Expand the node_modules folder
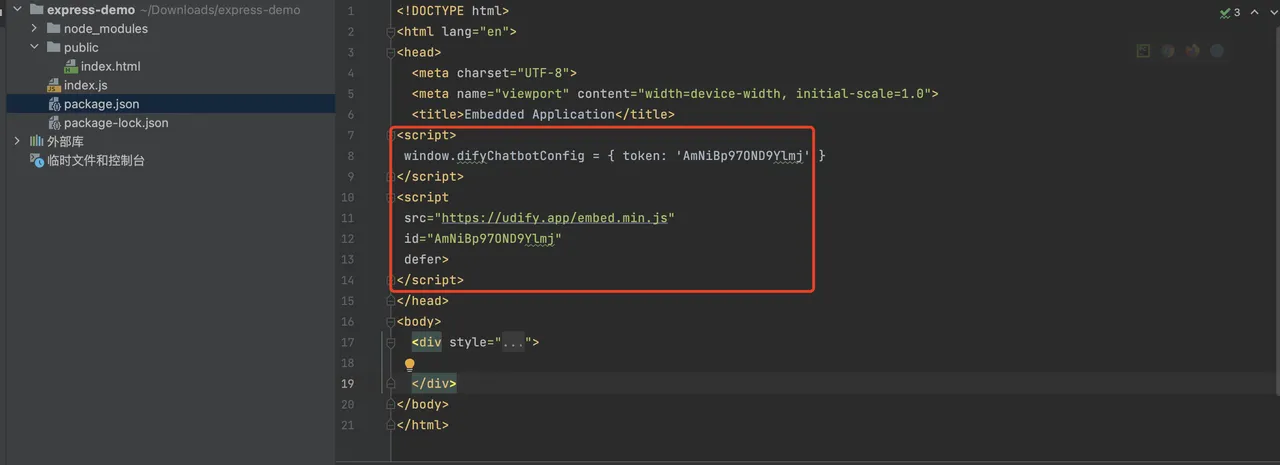Screen dimensions: 1280x465 tap(34, 29)
